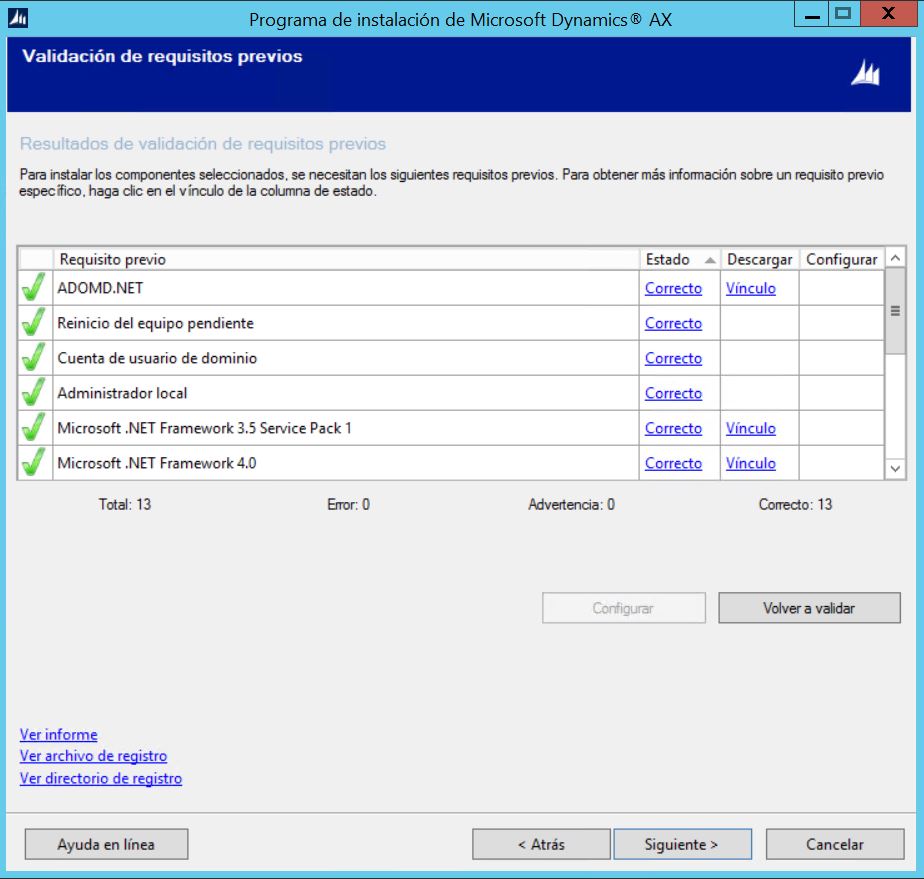
Task: Proceed with the Siguiente button
Action: [x=682, y=844]
